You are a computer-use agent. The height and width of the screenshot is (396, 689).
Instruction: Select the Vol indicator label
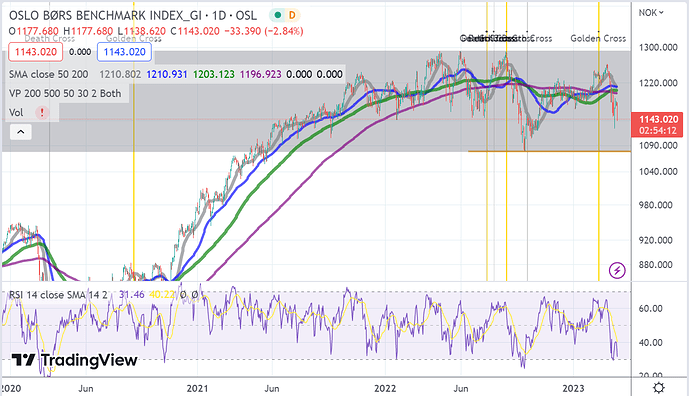tap(16, 113)
